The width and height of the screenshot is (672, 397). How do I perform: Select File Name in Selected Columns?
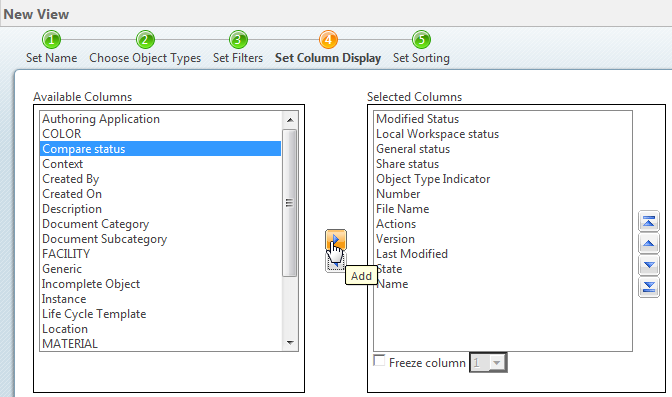tap(503, 209)
